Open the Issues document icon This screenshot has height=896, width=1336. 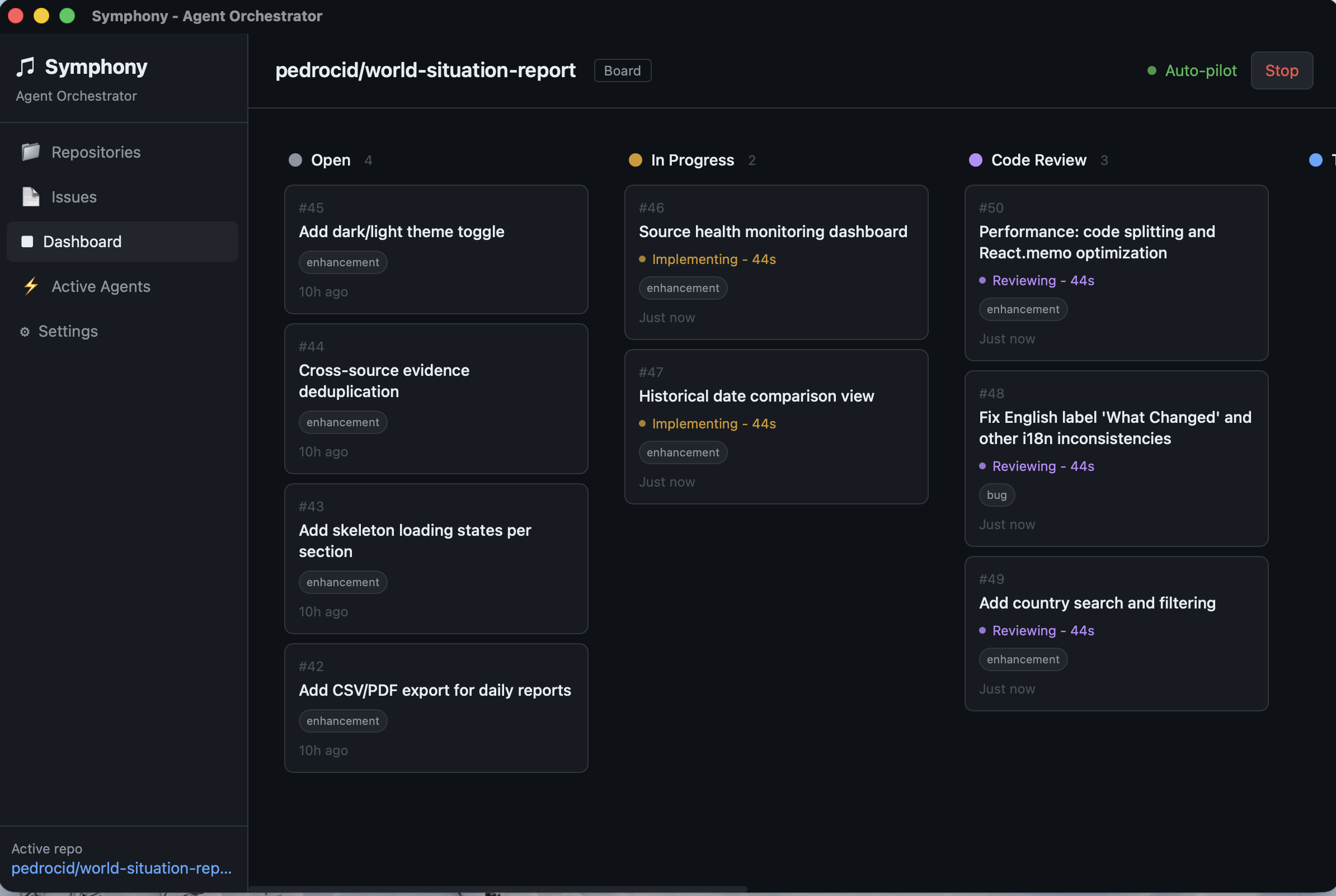[30, 196]
